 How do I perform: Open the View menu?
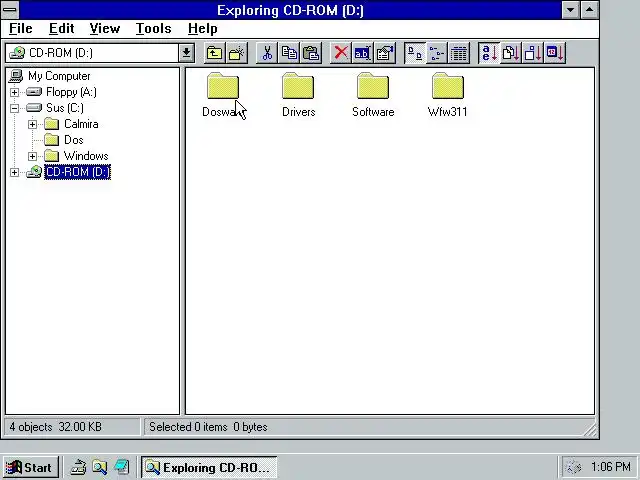105,29
